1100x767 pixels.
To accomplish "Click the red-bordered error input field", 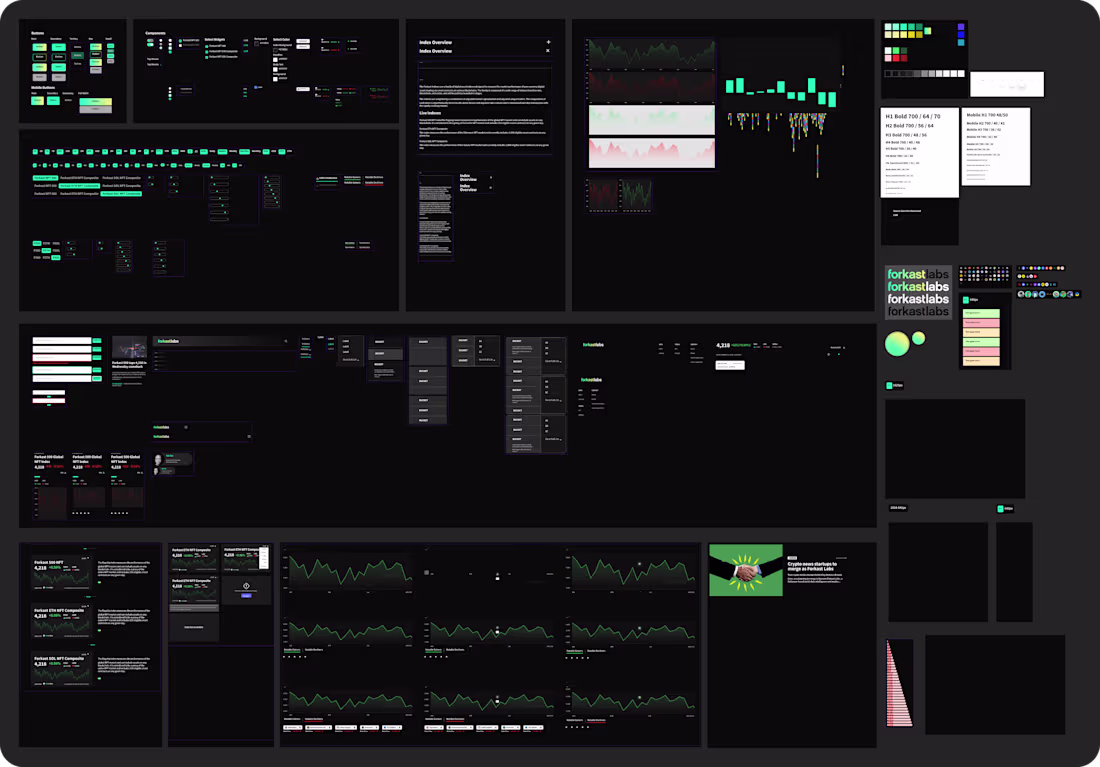I will (x=62, y=358).
